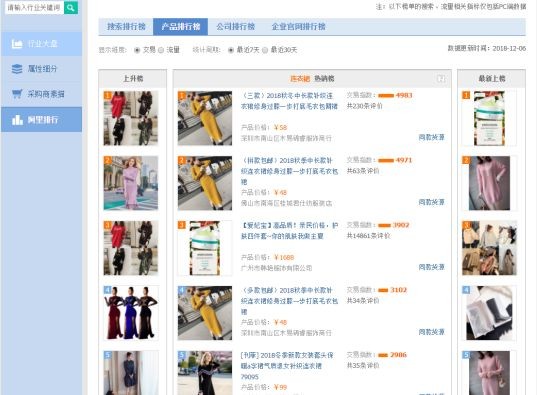Screen dimensions: 537x395
Task: Click 同款货源 for the ¥58 product
Action: [x=431, y=137]
